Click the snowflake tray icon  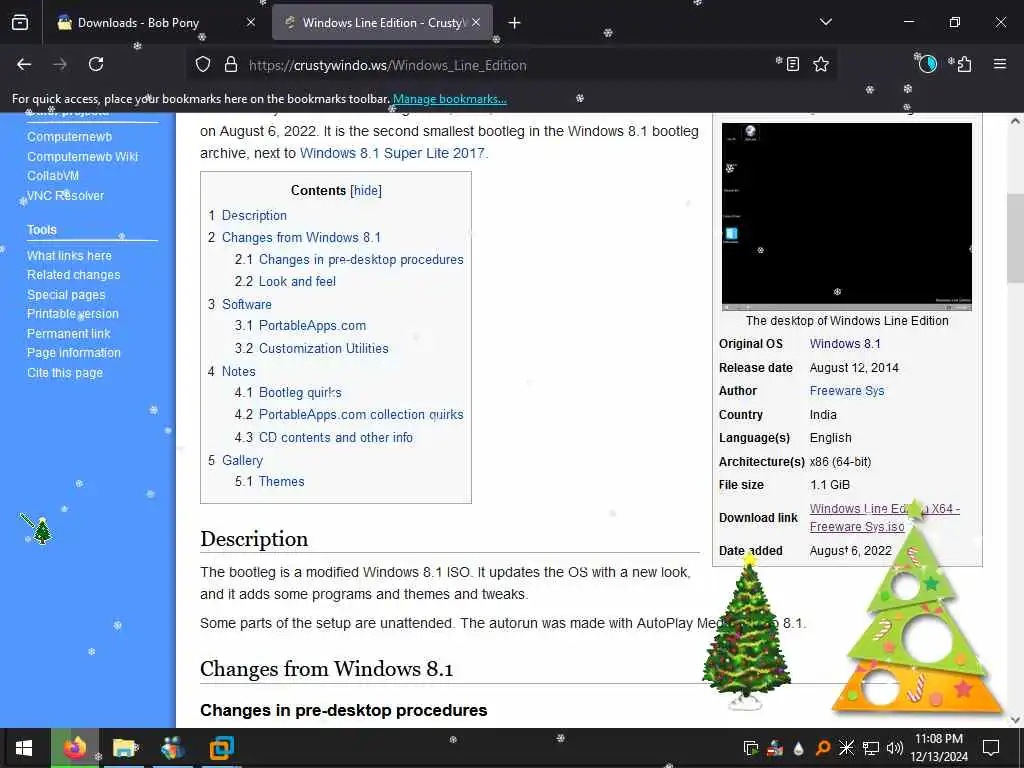point(846,748)
